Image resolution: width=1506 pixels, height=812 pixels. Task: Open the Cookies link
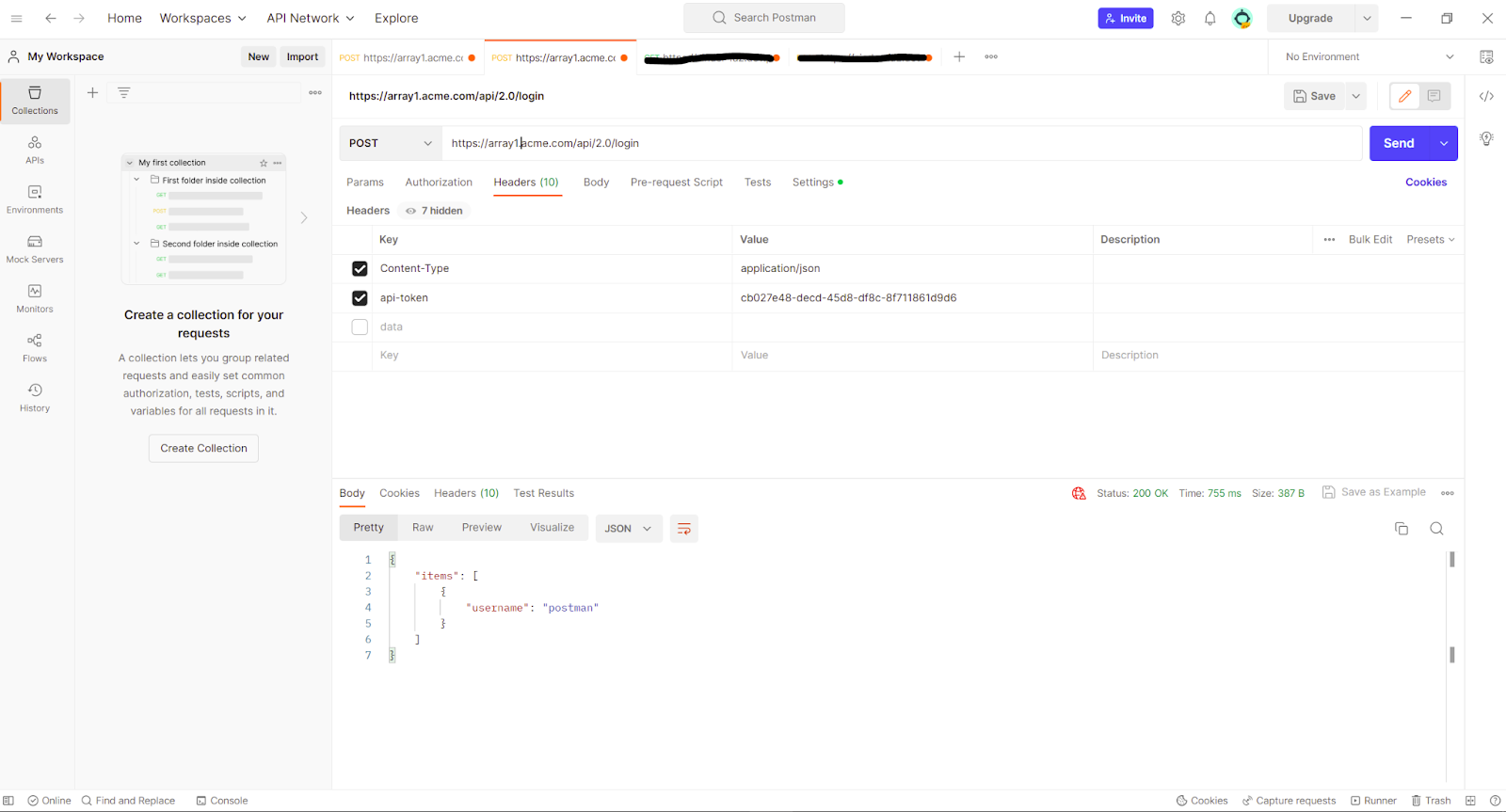(1426, 183)
